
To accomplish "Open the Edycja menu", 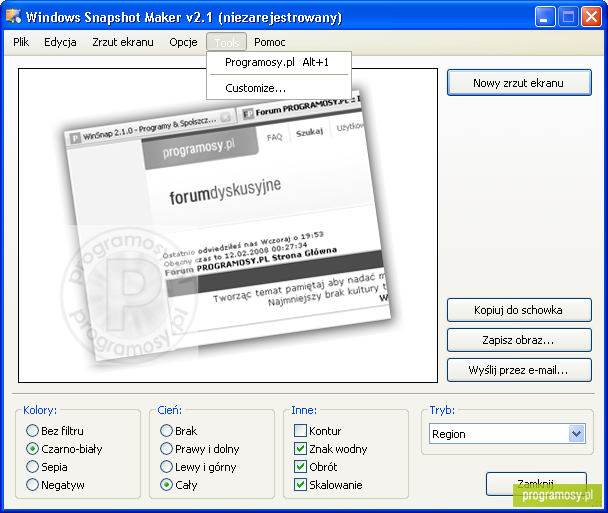I will 60,42.
